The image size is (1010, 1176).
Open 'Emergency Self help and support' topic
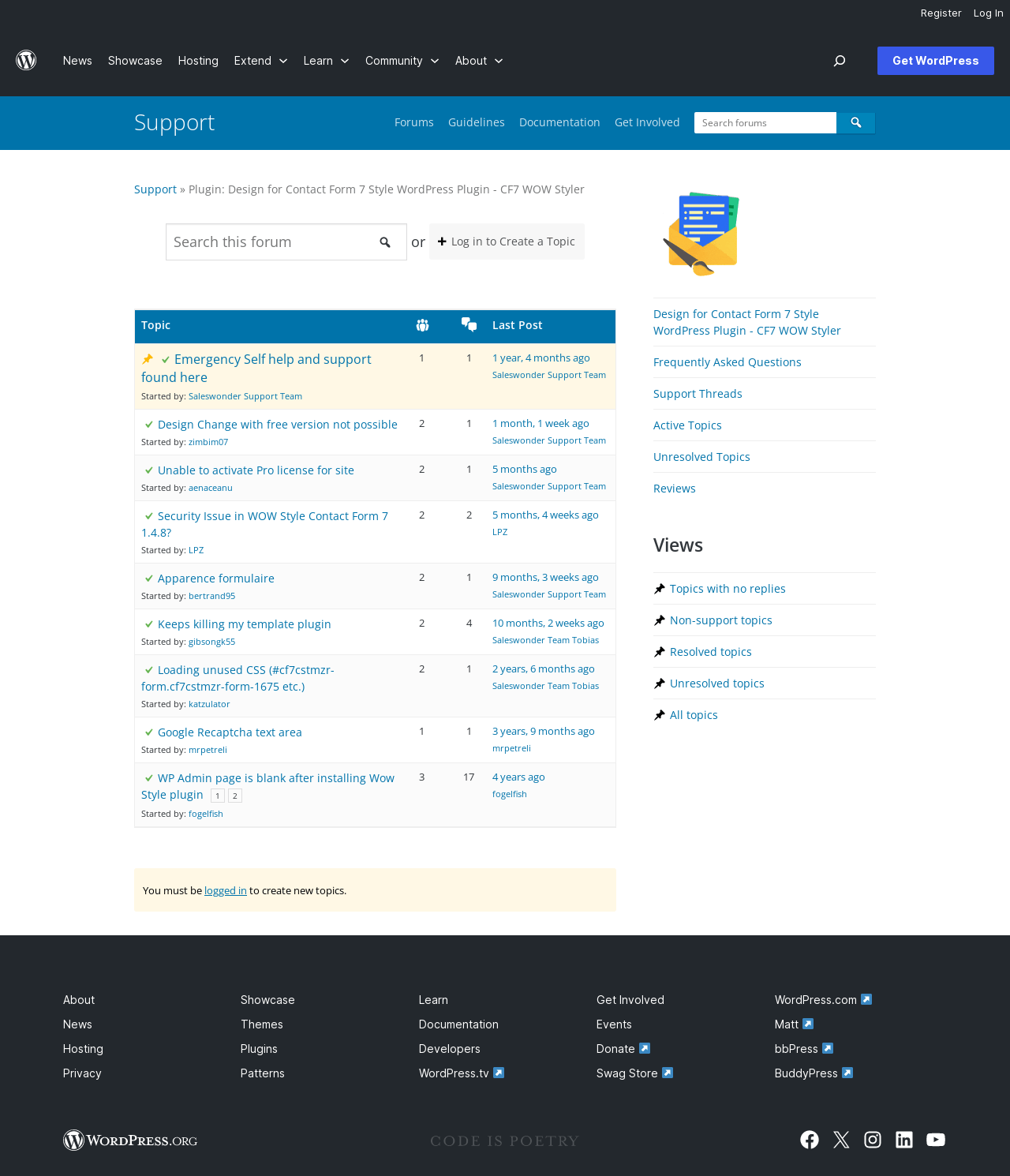(256, 368)
